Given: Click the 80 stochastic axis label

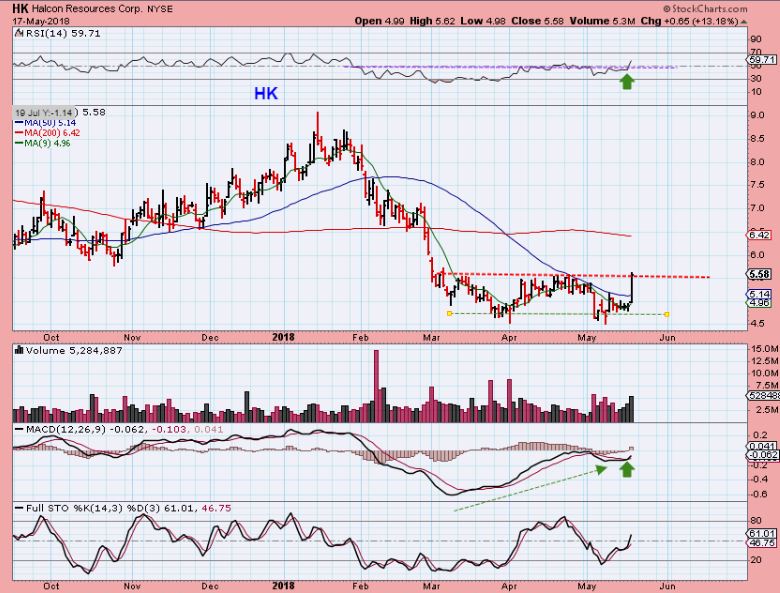Looking at the screenshot, I should pyautogui.click(x=756, y=521).
